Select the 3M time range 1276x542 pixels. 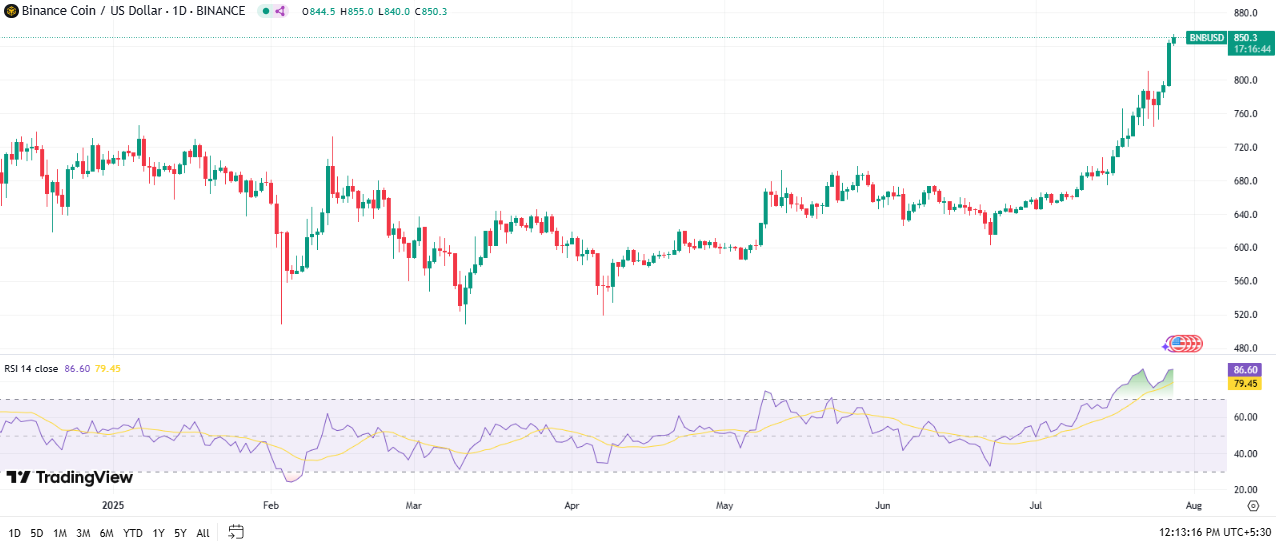coord(83,533)
